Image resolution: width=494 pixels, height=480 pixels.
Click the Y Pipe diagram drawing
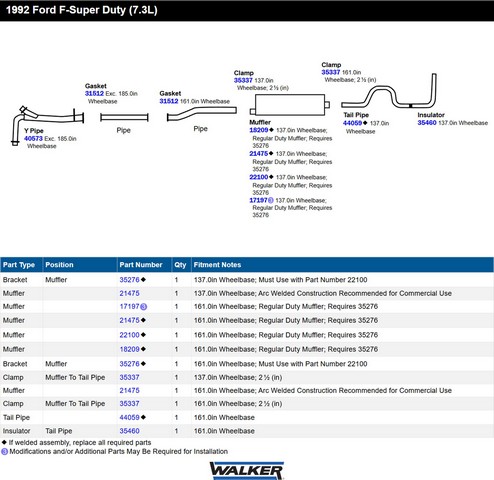tap(47, 126)
